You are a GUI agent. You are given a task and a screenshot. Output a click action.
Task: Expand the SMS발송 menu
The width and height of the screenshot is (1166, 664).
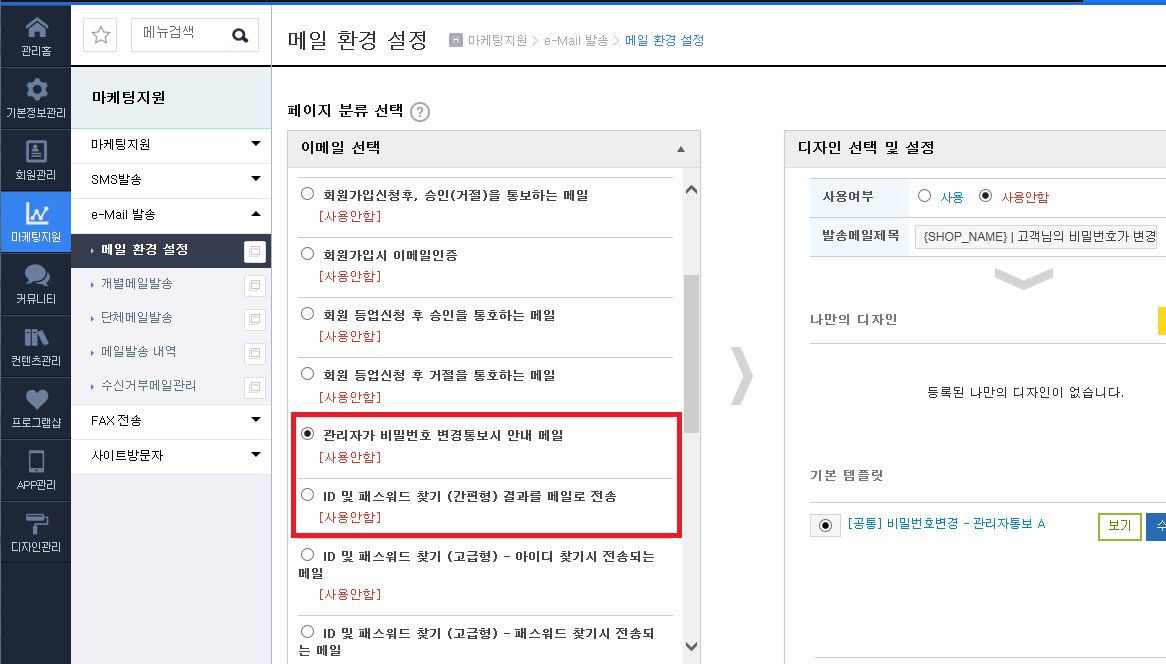(171, 179)
